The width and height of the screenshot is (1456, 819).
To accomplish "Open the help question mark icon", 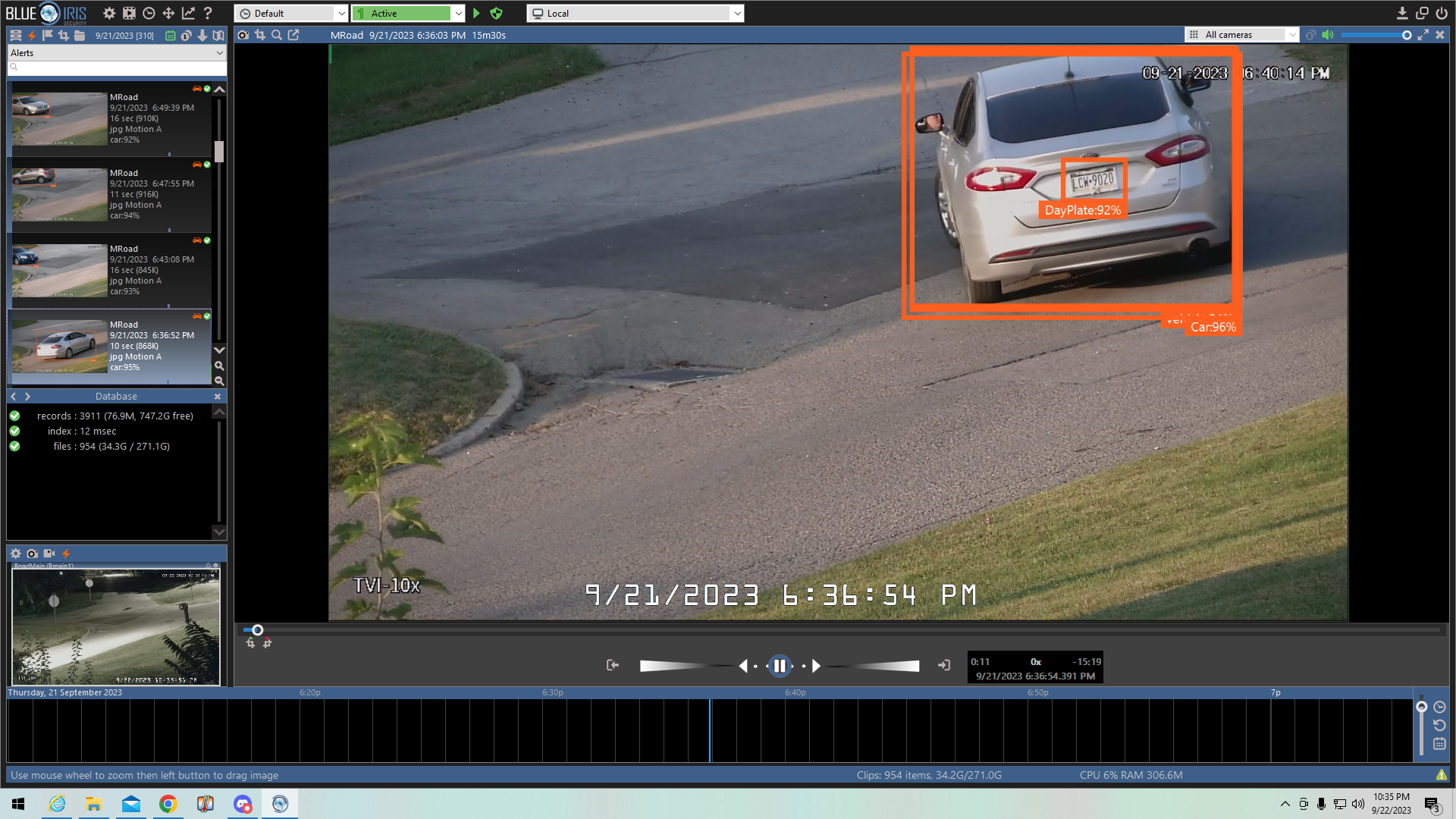I will coord(208,13).
